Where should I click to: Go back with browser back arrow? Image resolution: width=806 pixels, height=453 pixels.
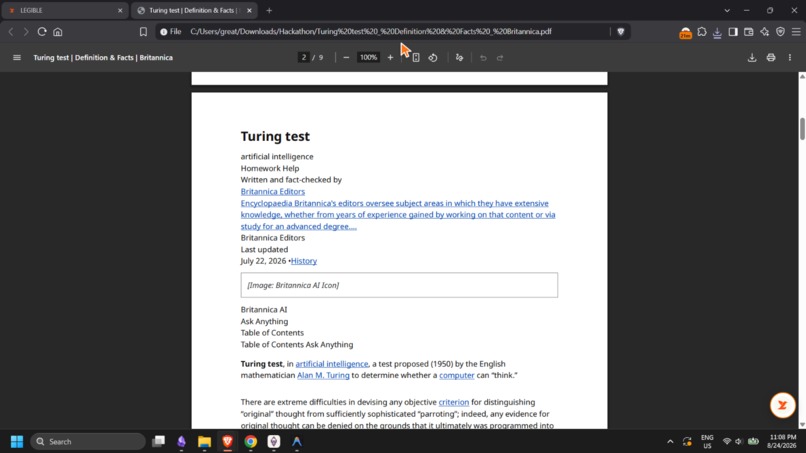click(11, 32)
